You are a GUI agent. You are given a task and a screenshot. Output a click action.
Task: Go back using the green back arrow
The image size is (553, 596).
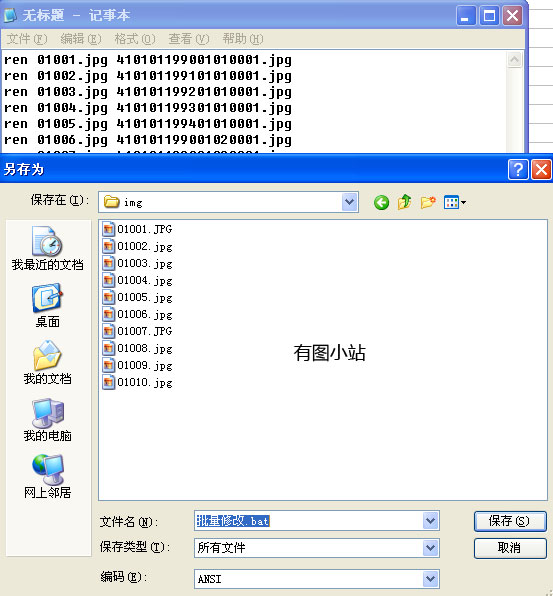381,202
